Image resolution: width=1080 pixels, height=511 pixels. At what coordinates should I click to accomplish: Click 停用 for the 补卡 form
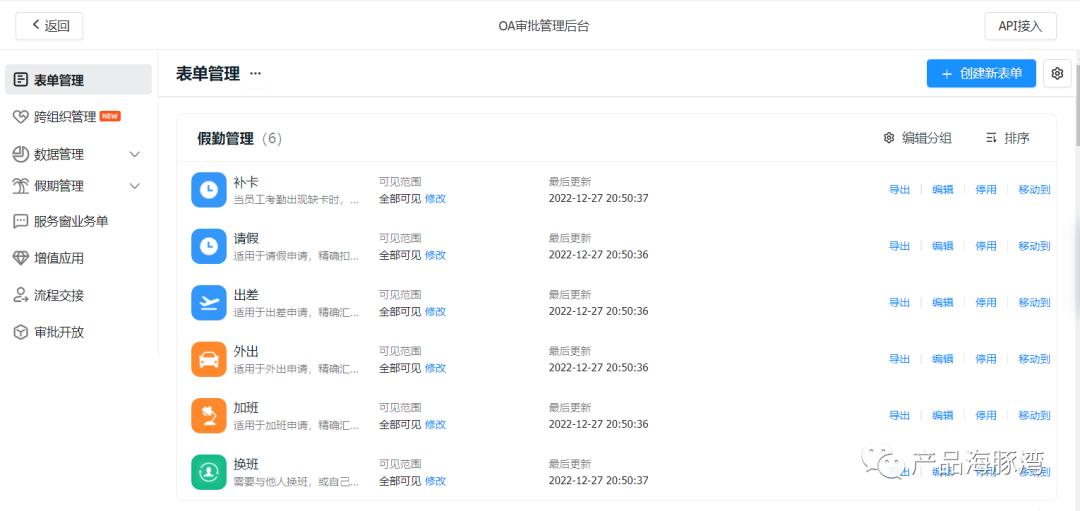pyautogui.click(x=986, y=189)
